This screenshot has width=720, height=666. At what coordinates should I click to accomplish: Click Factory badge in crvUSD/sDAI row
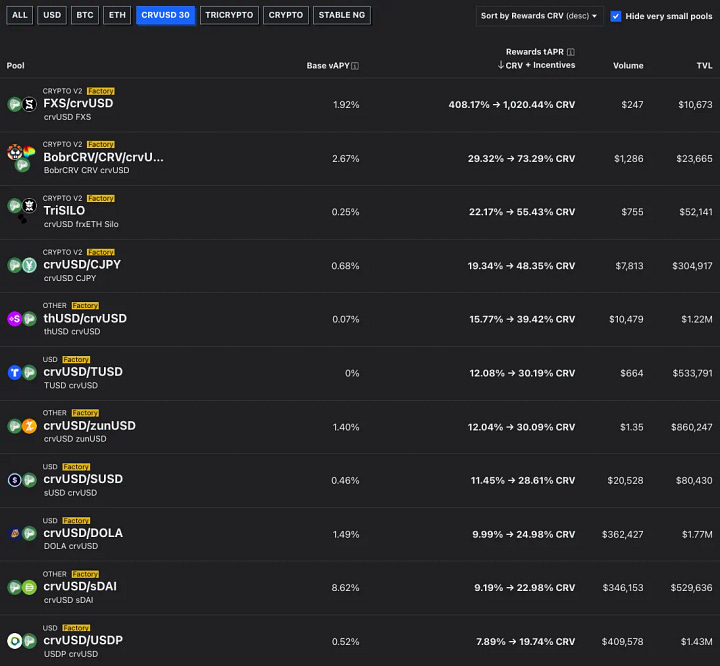click(85, 574)
